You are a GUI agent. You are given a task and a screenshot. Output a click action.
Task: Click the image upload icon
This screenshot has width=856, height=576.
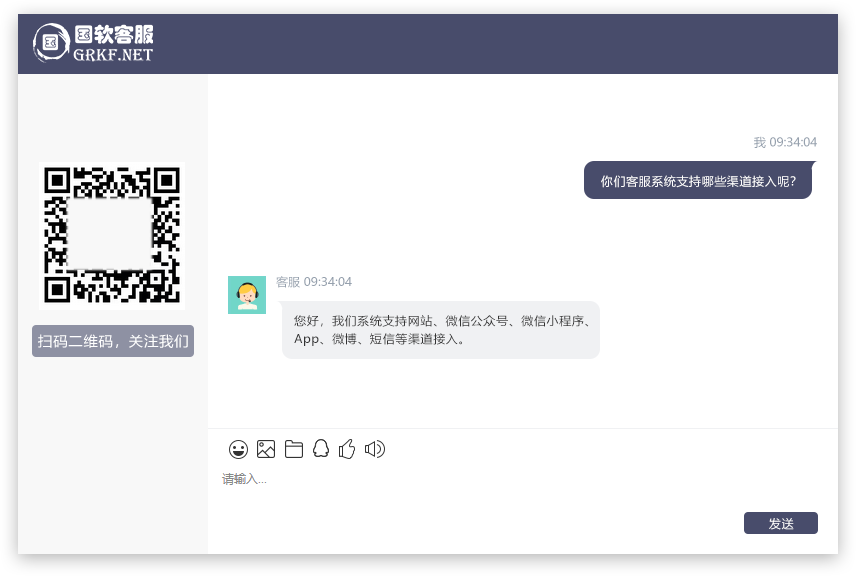tap(266, 449)
